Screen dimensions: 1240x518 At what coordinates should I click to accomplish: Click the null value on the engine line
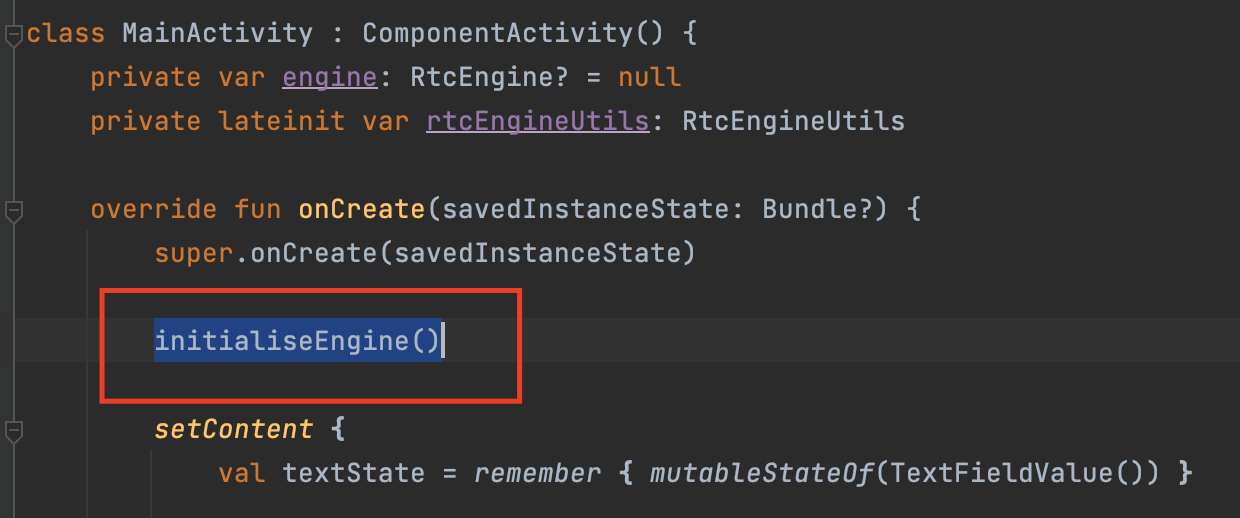pyautogui.click(x=649, y=77)
